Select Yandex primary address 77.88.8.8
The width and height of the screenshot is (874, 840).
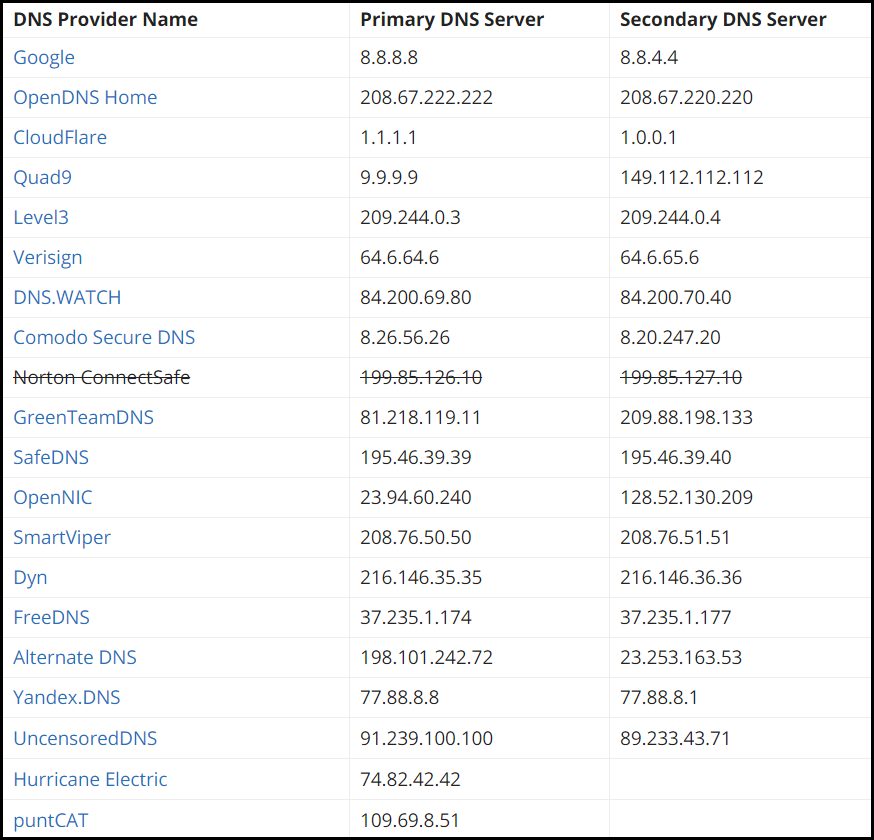(400, 698)
